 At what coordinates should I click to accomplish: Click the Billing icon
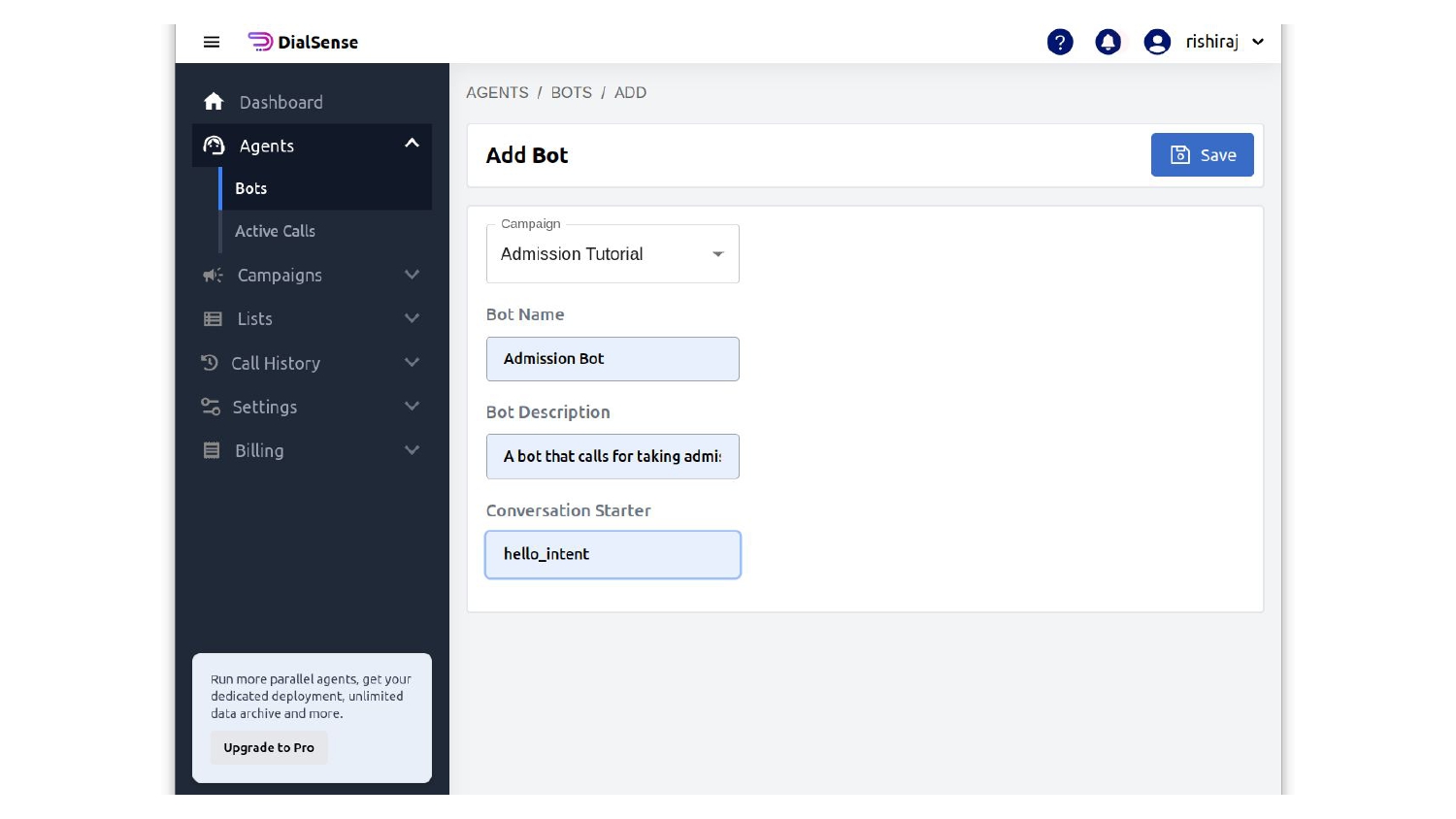click(x=212, y=450)
